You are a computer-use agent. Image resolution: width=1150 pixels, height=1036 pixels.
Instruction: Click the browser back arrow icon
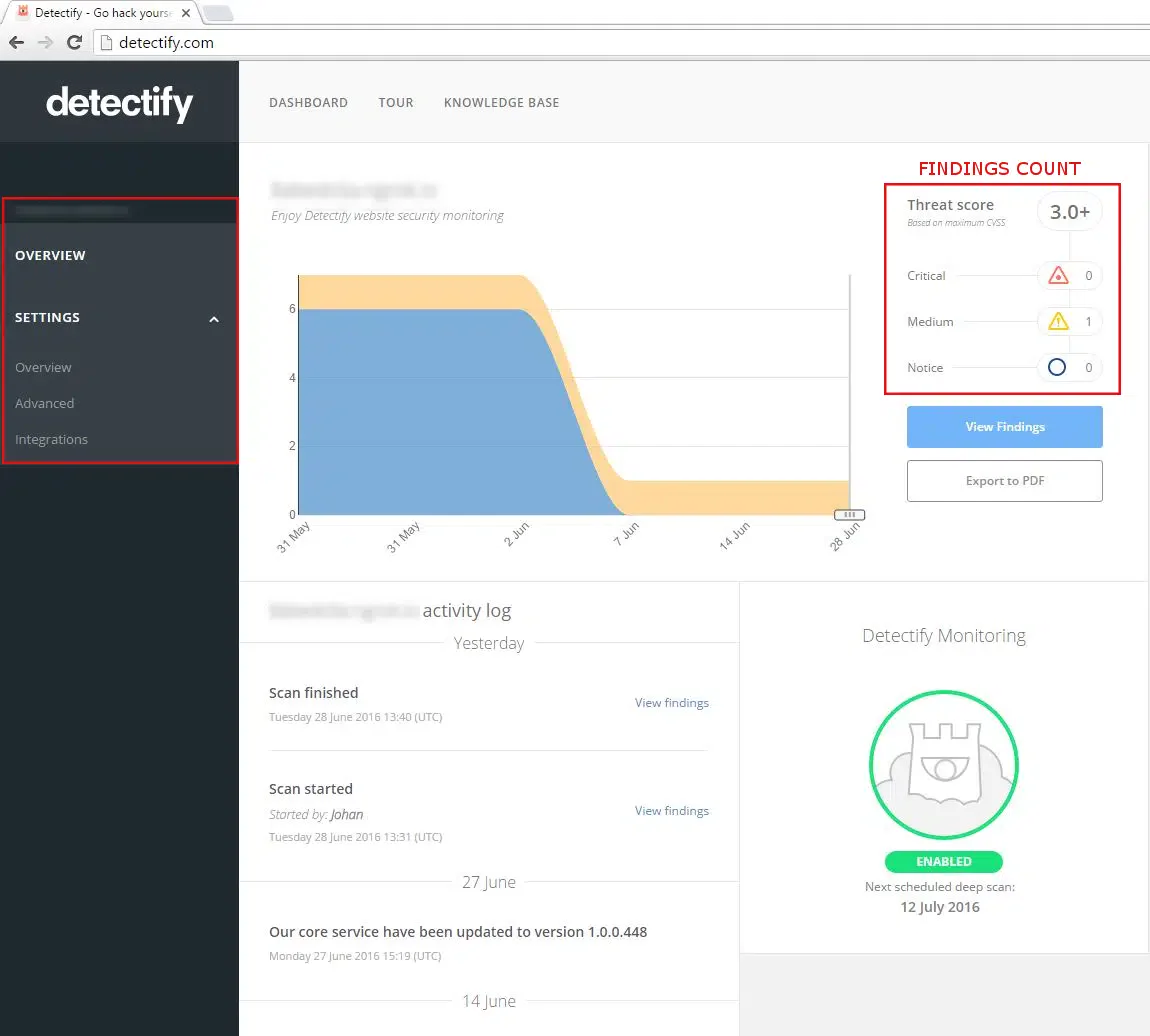tap(16, 42)
